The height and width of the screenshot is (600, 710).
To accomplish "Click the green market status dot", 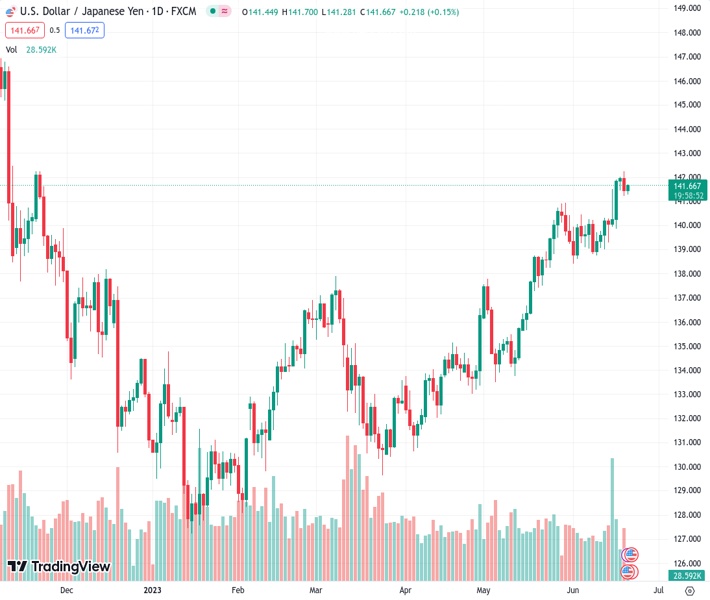I will coord(214,11).
